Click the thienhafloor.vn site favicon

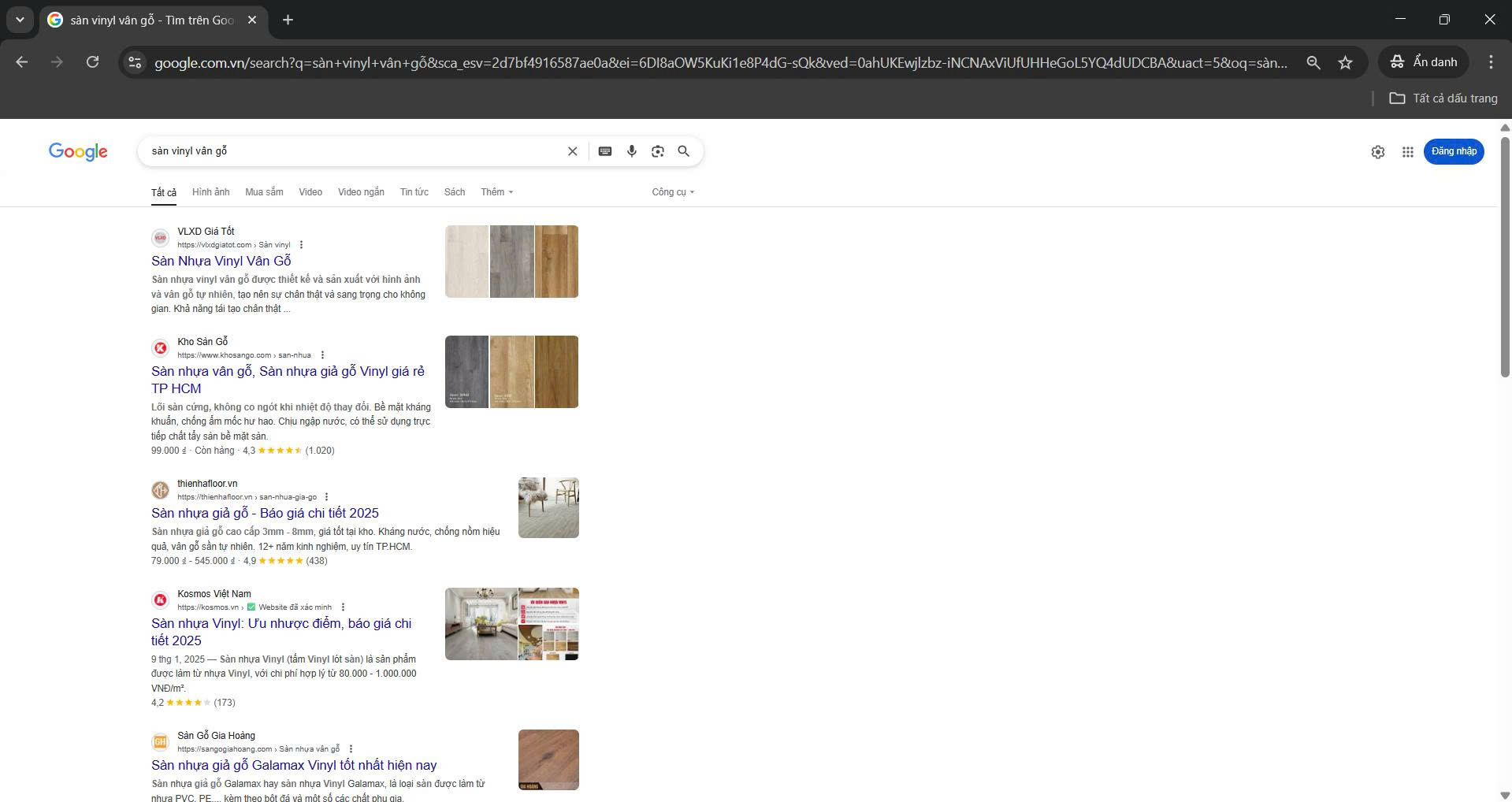point(160,490)
